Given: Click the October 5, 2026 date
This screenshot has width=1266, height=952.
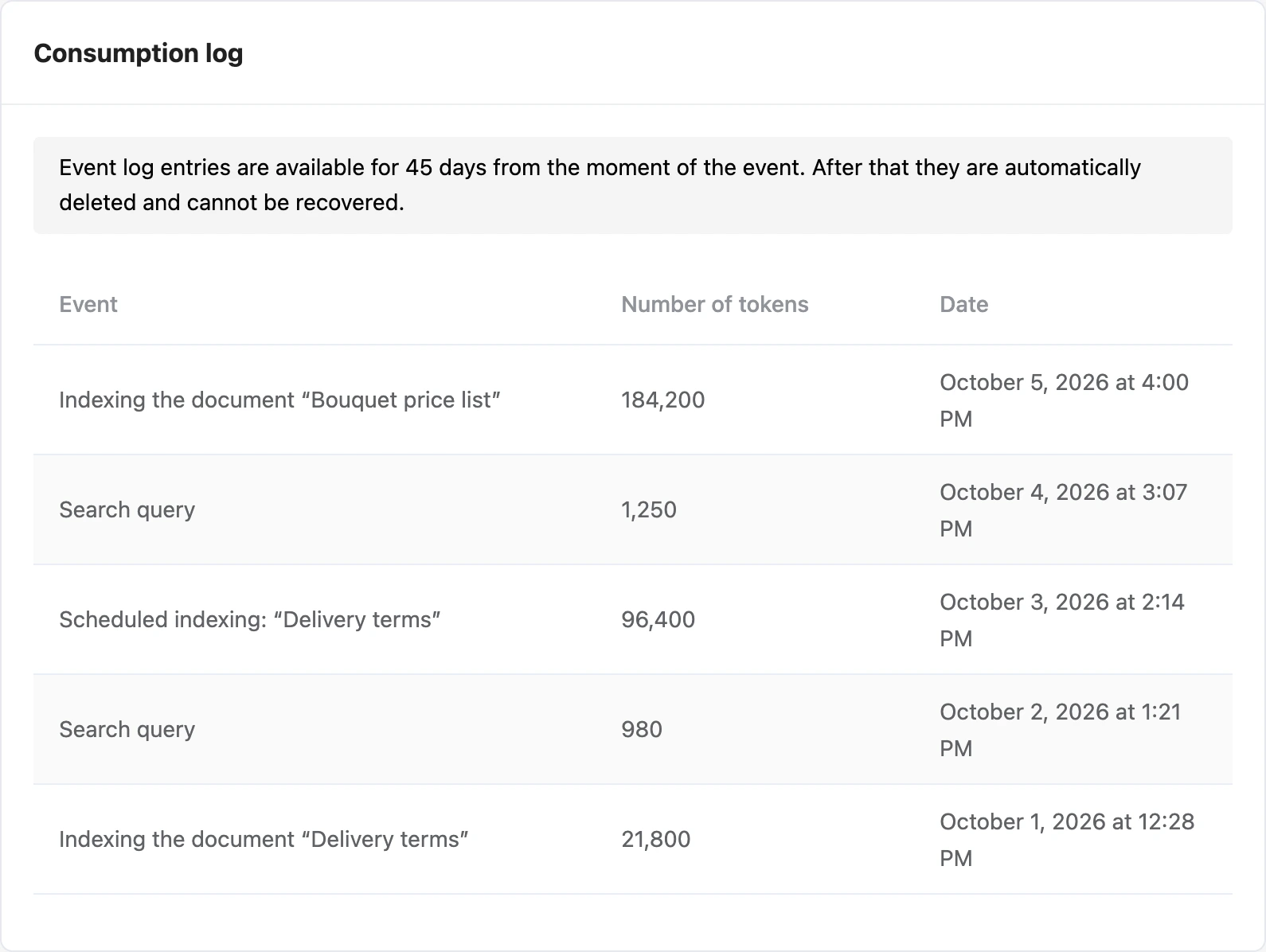Looking at the screenshot, I should (1064, 400).
